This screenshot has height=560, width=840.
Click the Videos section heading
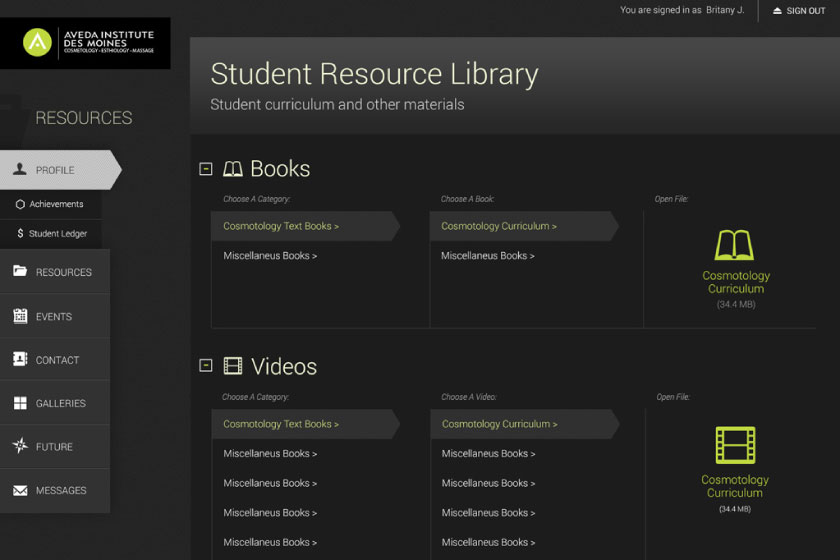284,367
